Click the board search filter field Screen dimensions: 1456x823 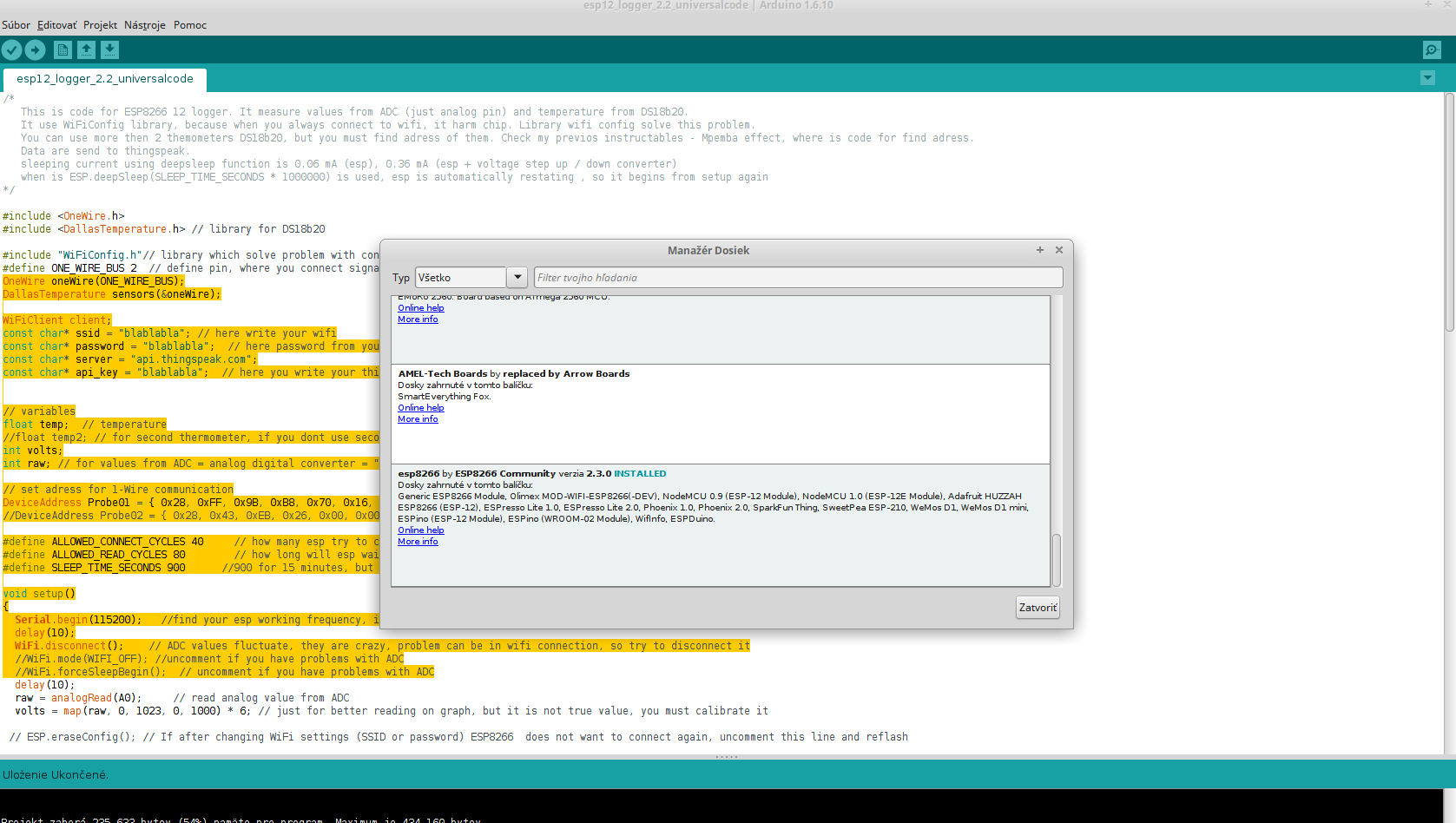(798, 278)
